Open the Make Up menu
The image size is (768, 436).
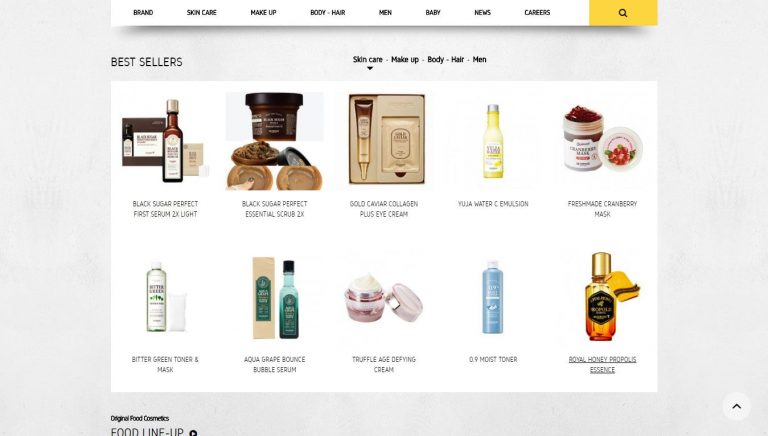(x=263, y=13)
